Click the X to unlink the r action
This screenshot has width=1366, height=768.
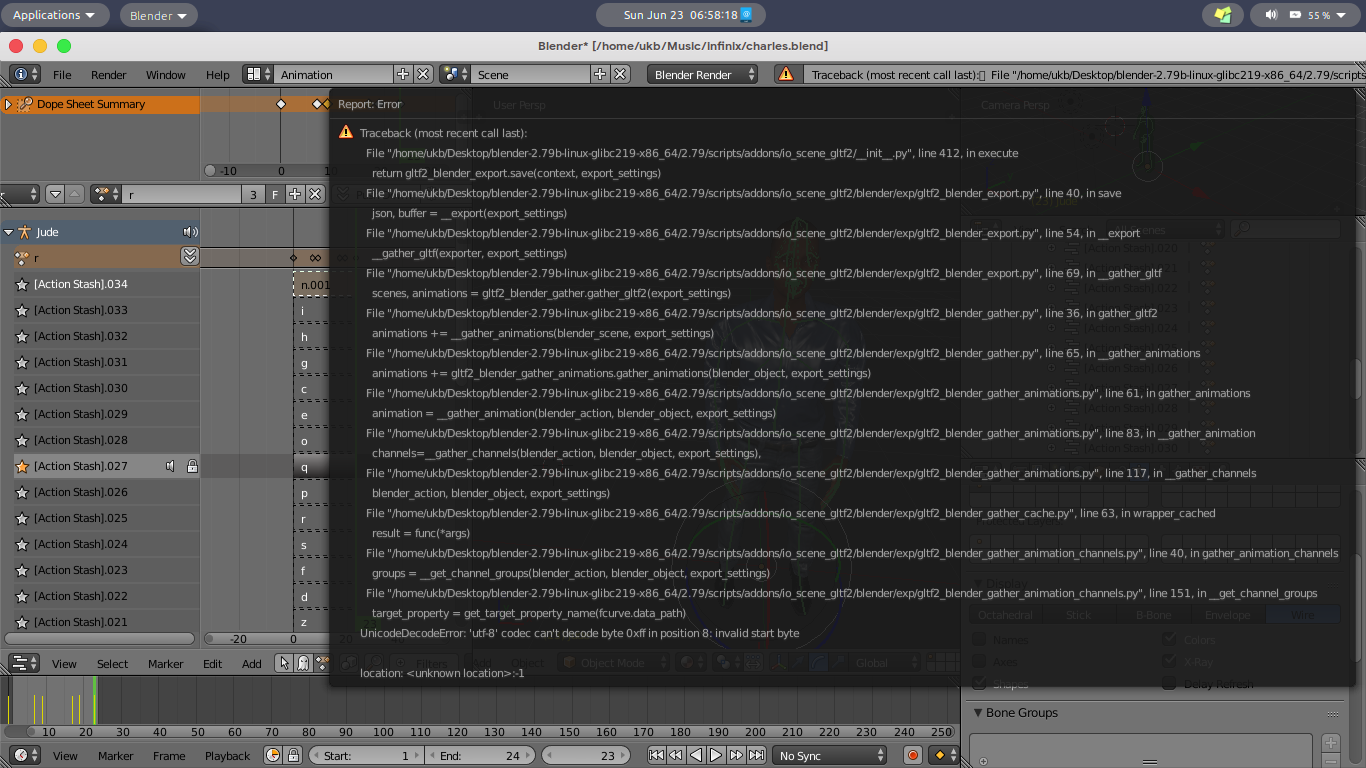pyautogui.click(x=316, y=193)
